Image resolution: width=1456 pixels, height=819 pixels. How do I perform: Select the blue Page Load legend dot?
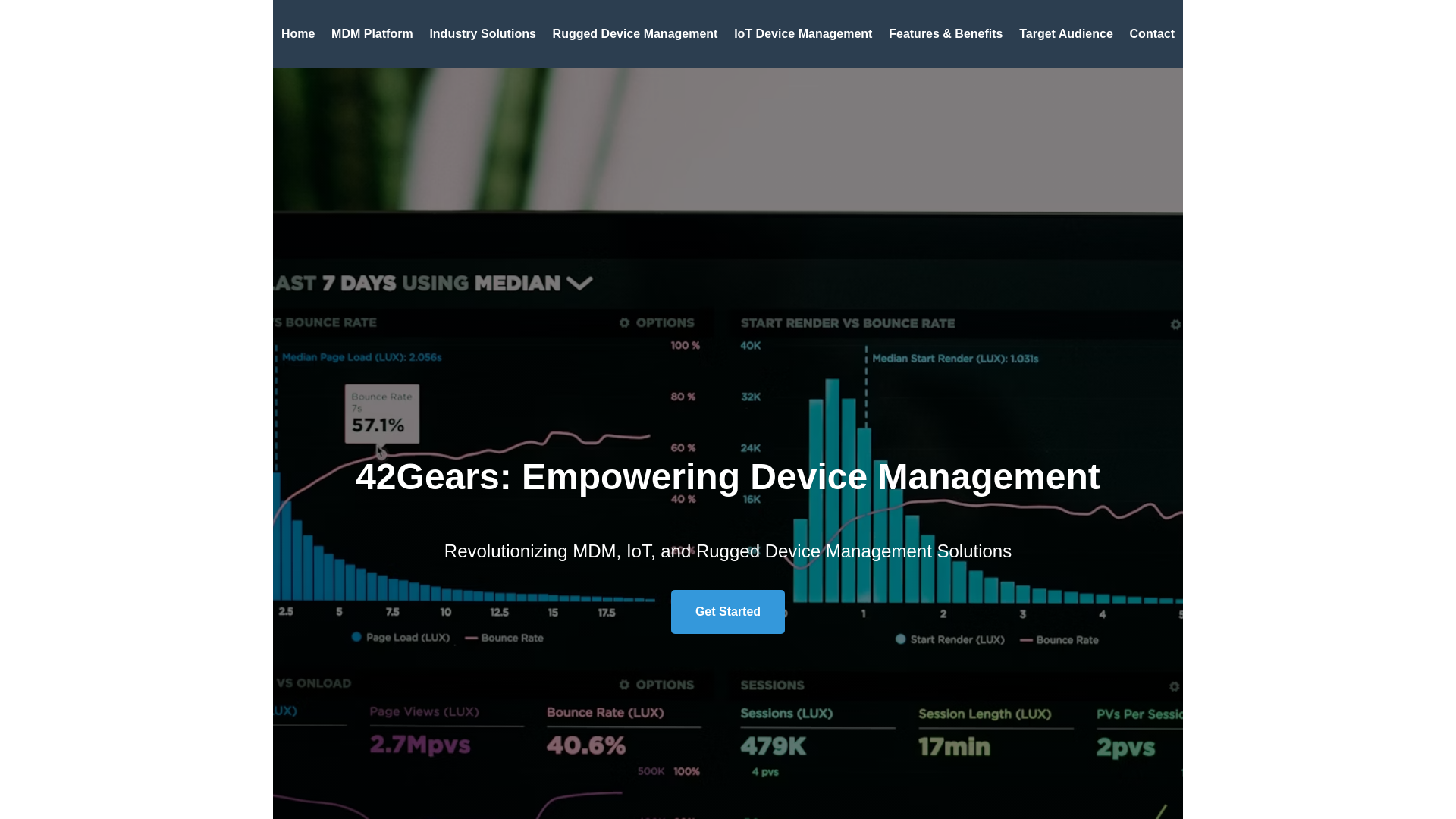click(356, 637)
